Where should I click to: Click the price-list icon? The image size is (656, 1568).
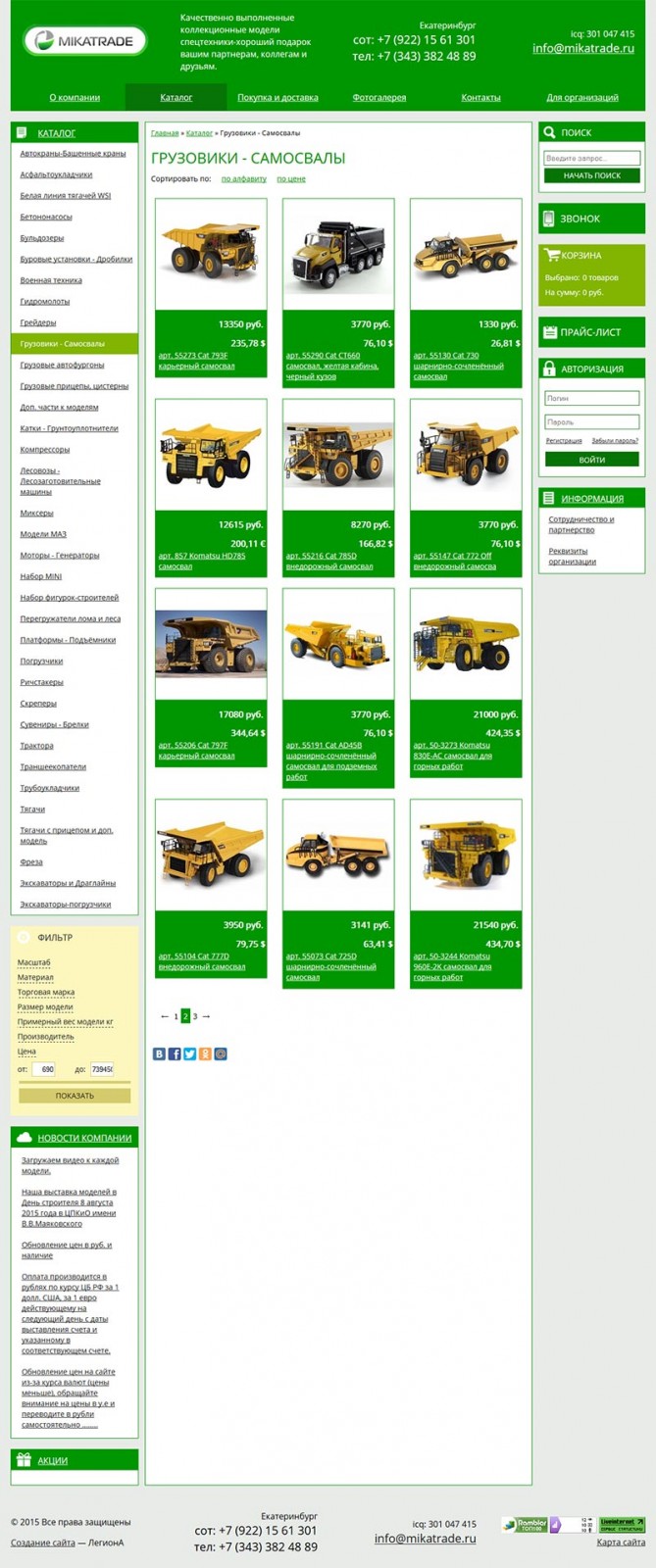549,332
